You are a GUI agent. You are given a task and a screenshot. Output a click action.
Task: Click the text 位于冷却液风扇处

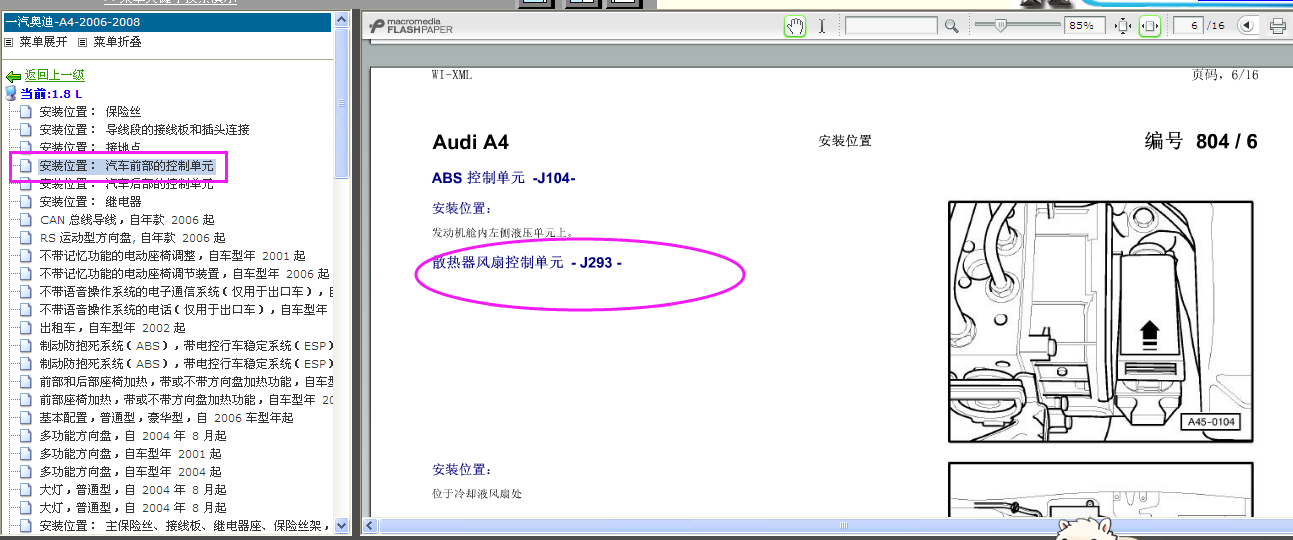coord(477,493)
